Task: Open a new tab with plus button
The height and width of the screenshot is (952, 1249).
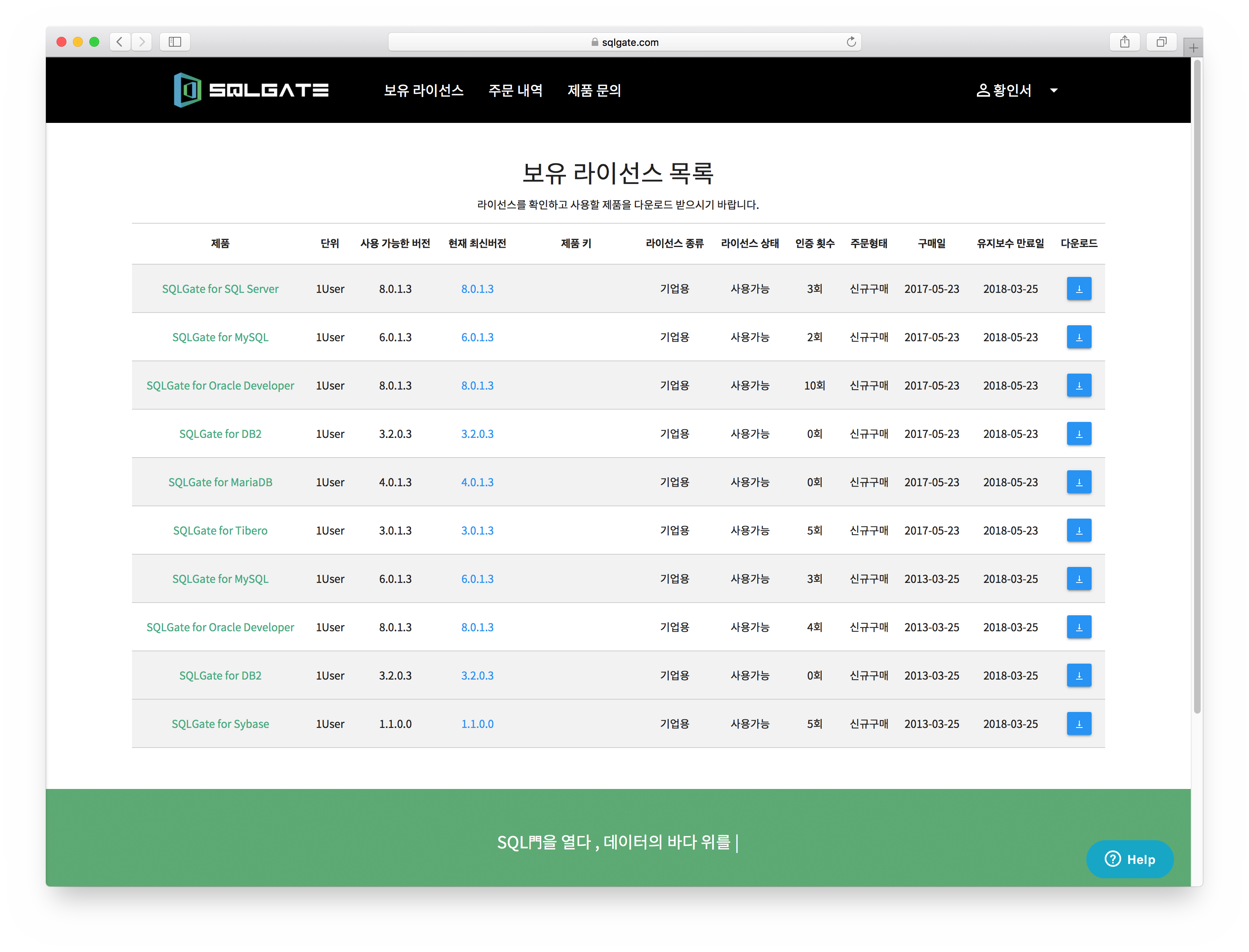Action: [1193, 48]
